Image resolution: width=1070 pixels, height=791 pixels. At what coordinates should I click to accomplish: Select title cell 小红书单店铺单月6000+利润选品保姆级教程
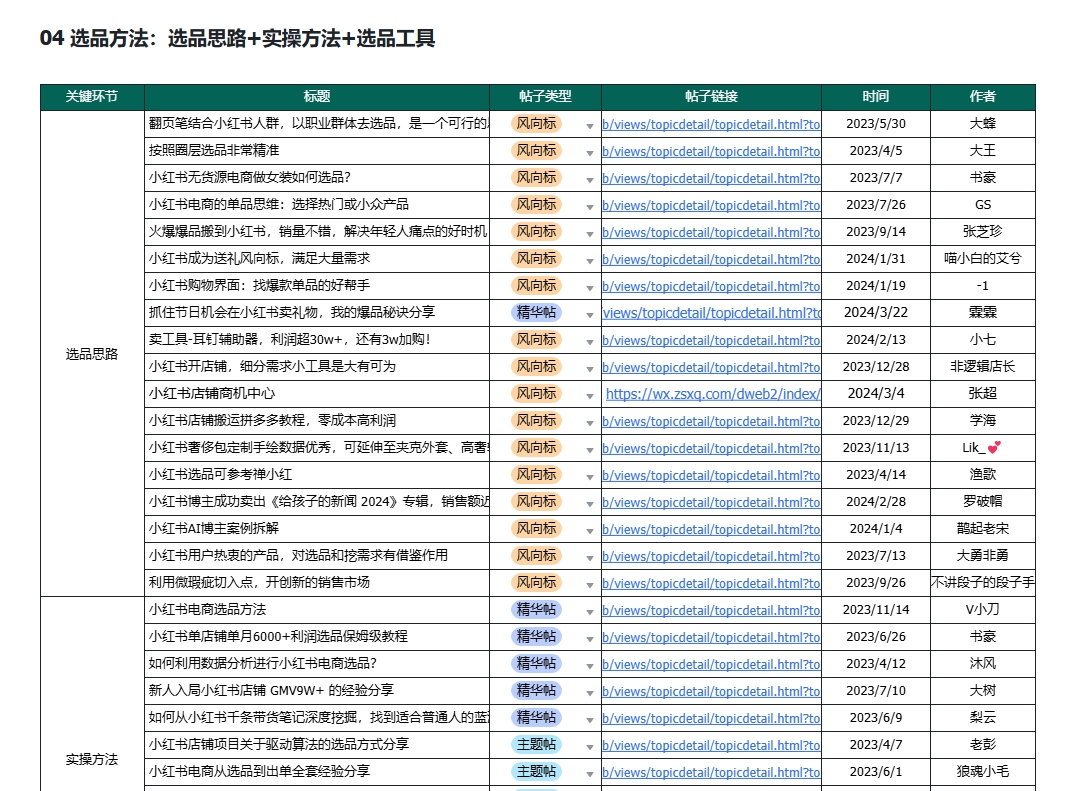(x=317, y=637)
